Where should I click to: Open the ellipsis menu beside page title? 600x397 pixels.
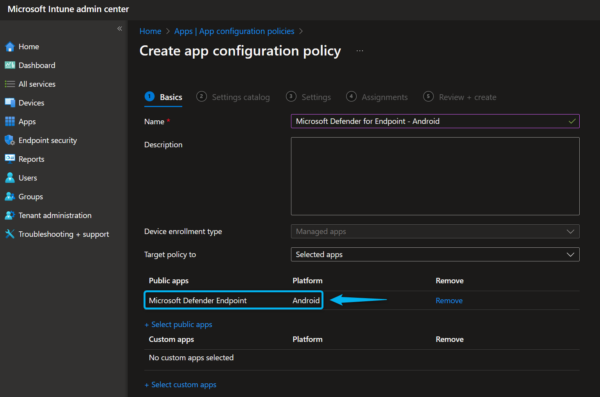click(360, 51)
